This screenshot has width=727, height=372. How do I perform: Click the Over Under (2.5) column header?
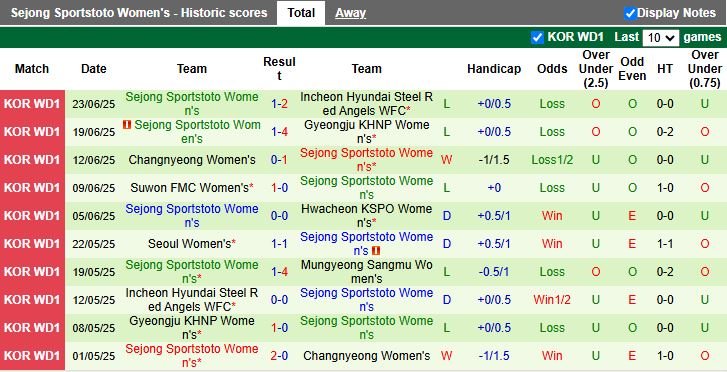(596, 69)
